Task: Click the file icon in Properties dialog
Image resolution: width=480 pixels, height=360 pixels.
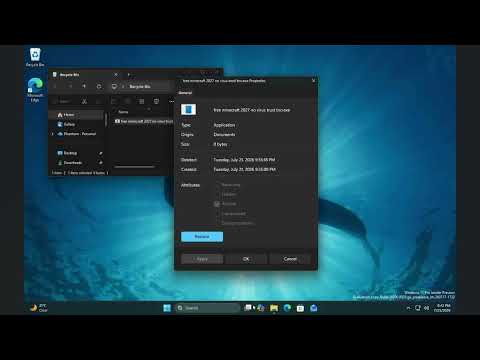Action: point(188,110)
